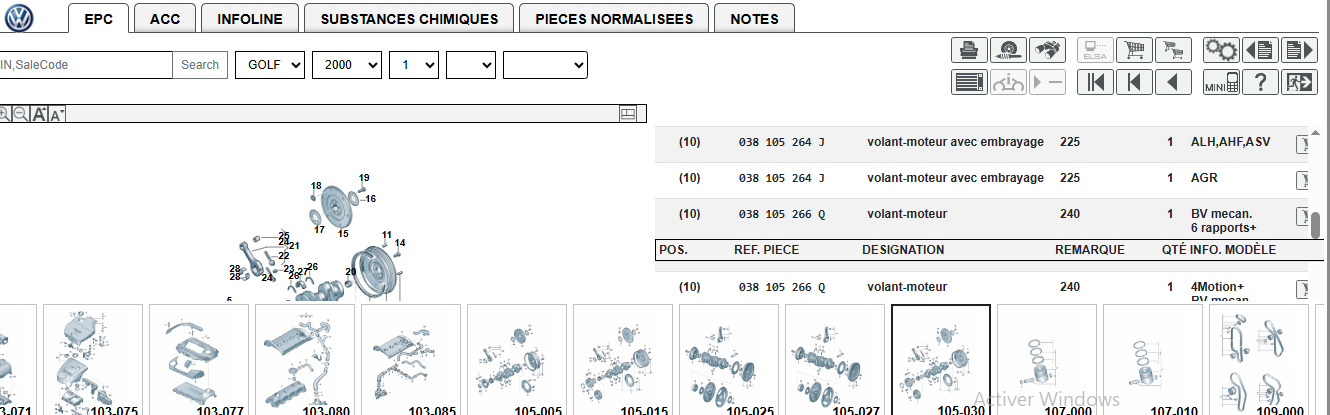Click the question mark help icon
Screen dimensions: 1330x415
pyautogui.click(x=1260, y=82)
